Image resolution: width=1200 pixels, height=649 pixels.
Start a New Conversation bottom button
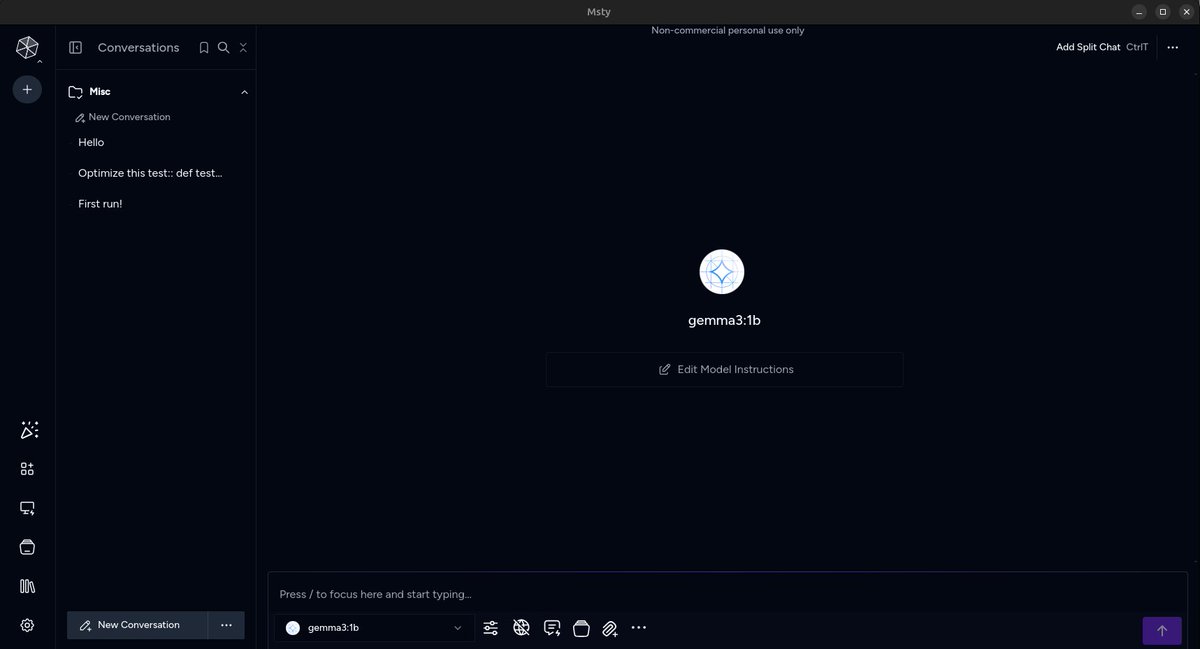click(137, 625)
